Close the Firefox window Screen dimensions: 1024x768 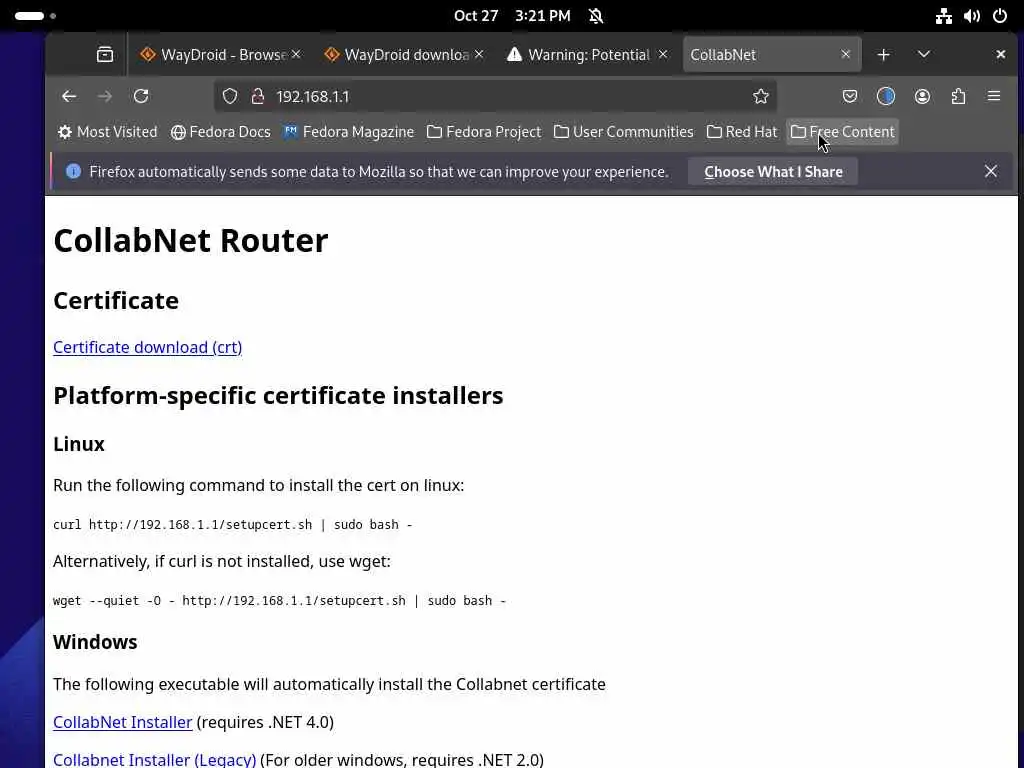(1000, 55)
